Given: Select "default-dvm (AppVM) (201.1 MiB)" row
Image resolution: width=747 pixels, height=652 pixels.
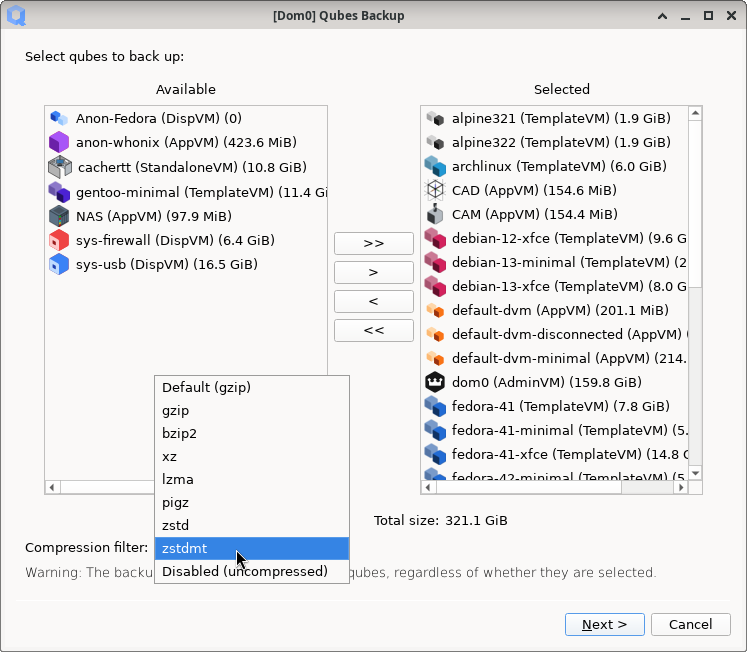Looking at the screenshot, I should (555, 311).
